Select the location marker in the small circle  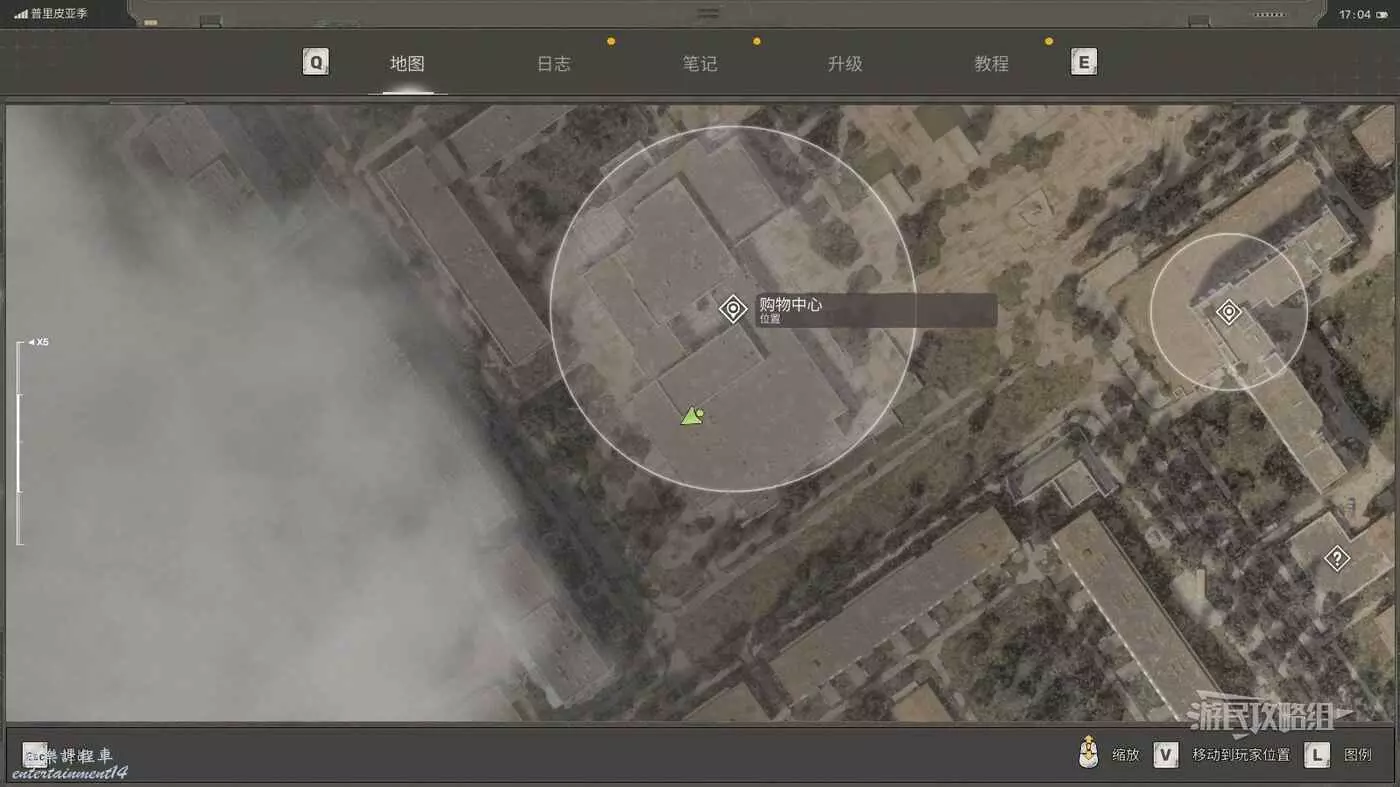click(1228, 312)
